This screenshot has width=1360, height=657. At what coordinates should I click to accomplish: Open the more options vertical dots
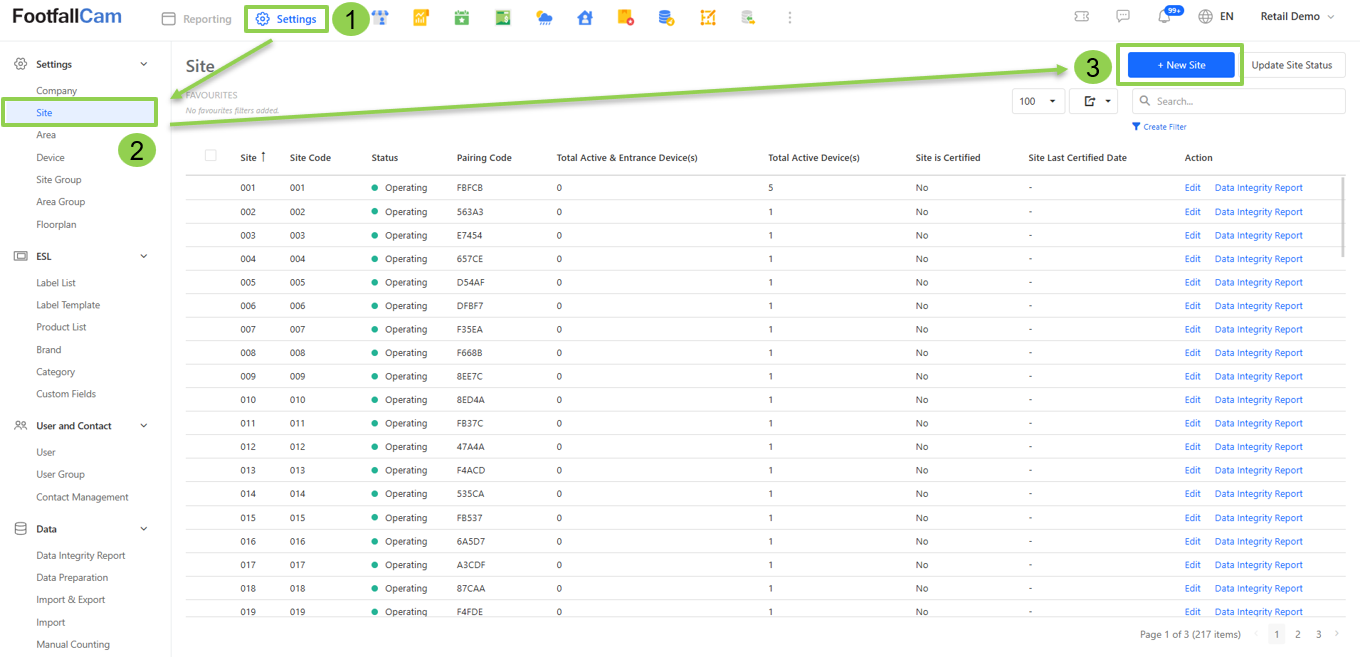tap(790, 18)
